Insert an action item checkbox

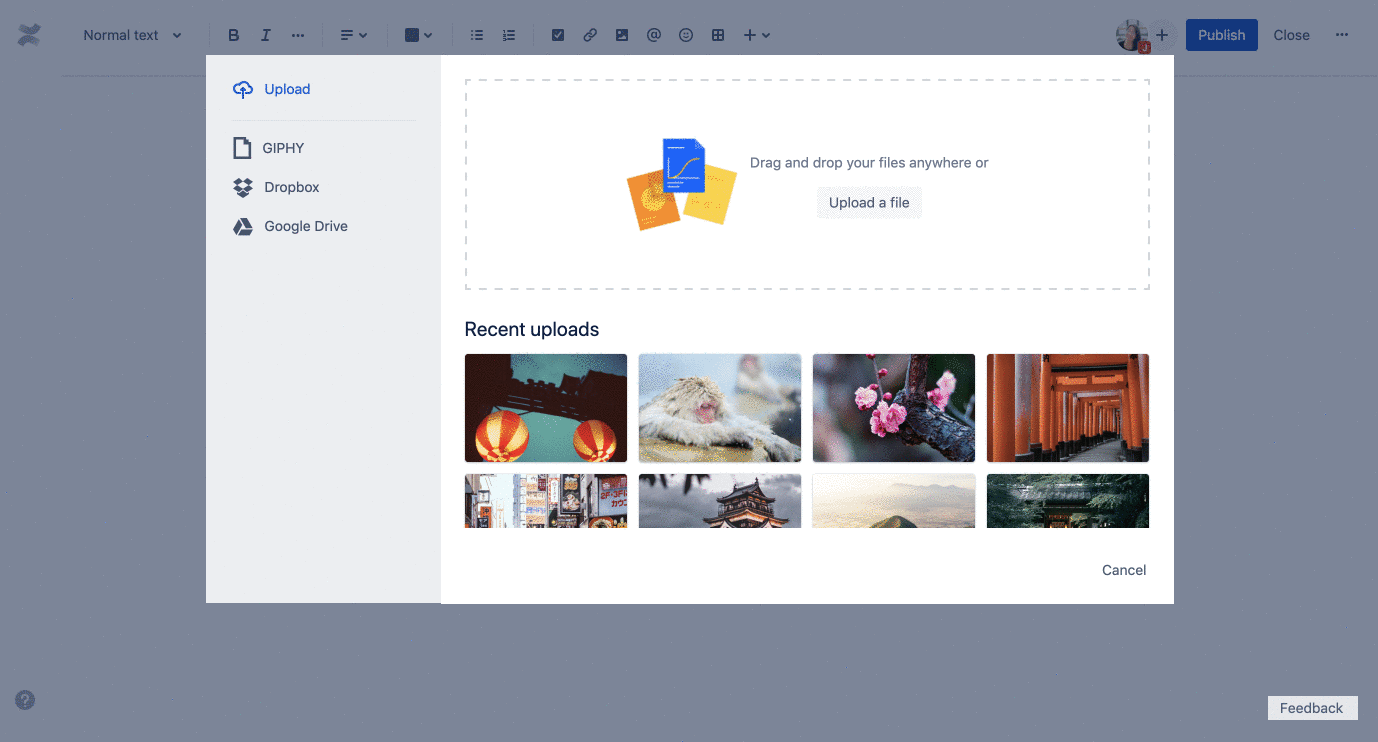click(558, 35)
